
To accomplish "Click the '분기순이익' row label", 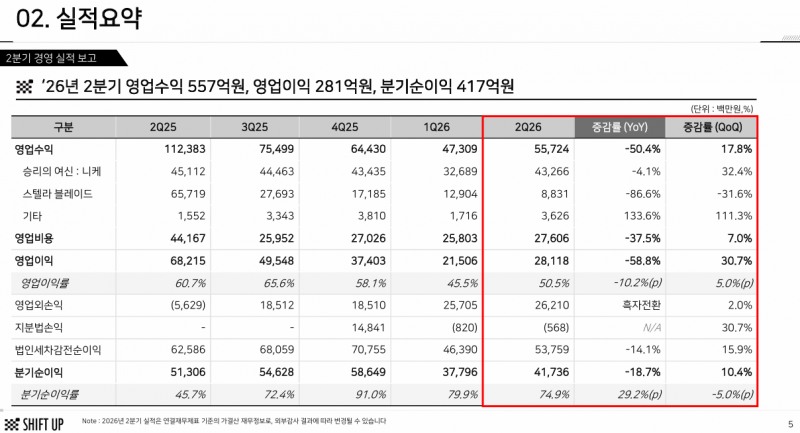I will 39,372.
